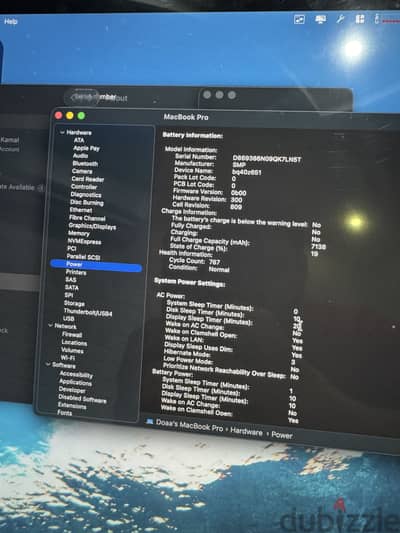Collapse the Hardware section in the sidebar

point(62,132)
